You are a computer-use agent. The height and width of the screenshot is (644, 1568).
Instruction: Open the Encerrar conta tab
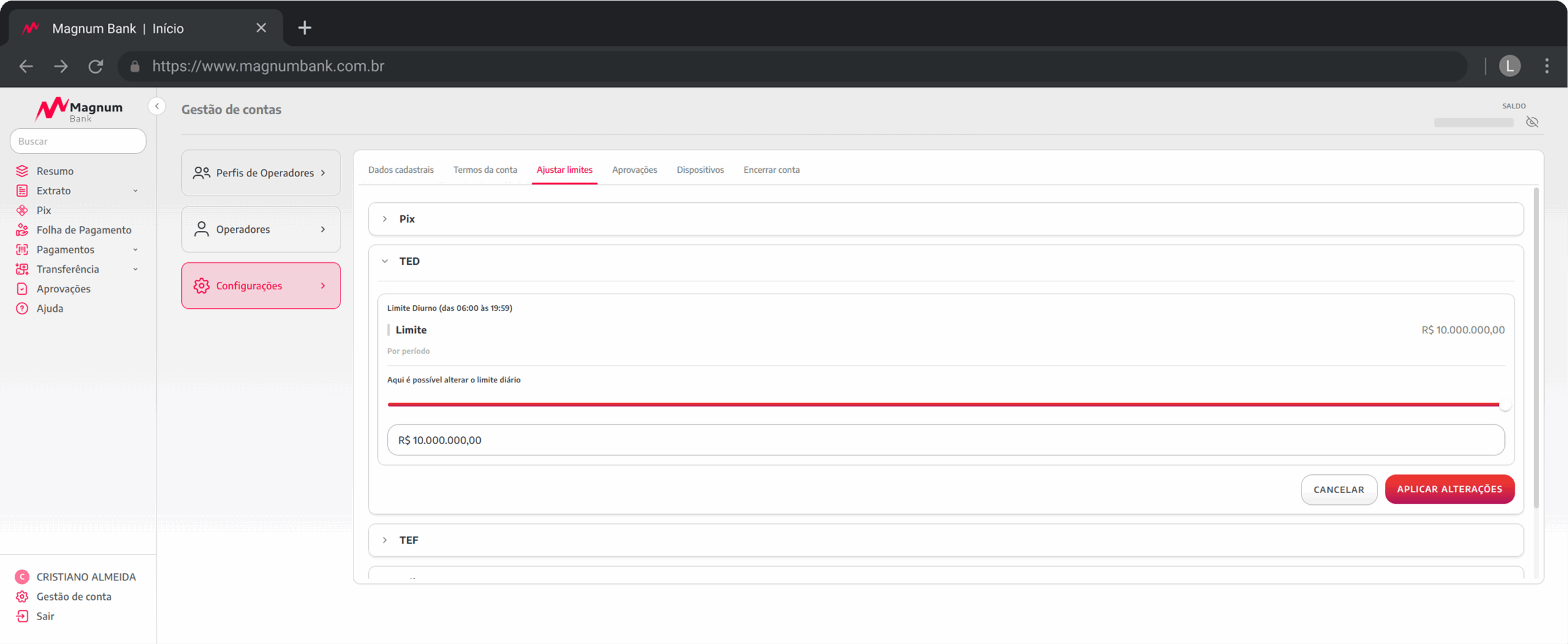(x=771, y=170)
